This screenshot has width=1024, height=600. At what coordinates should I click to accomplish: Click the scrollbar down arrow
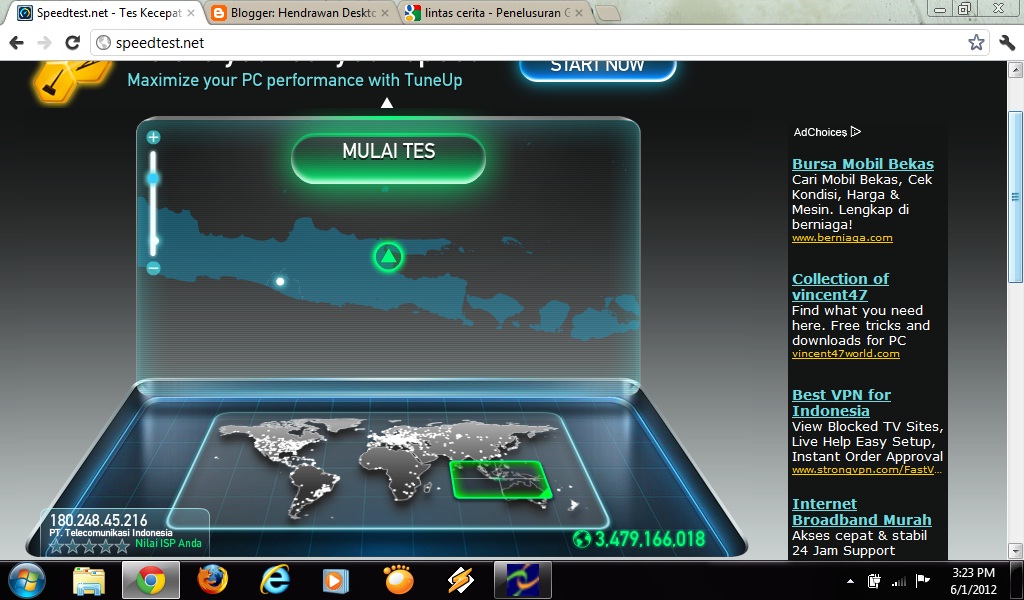click(1015, 551)
